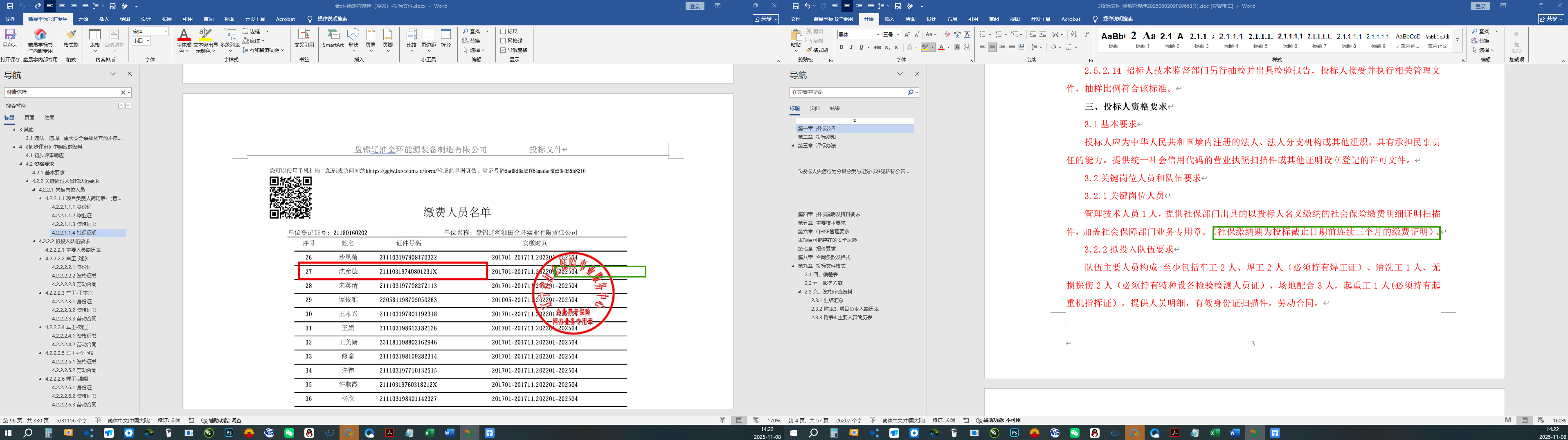Open Windows Start menu on left taskbar
Image resolution: width=1568 pixels, height=440 pixels.
pos(9,433)
